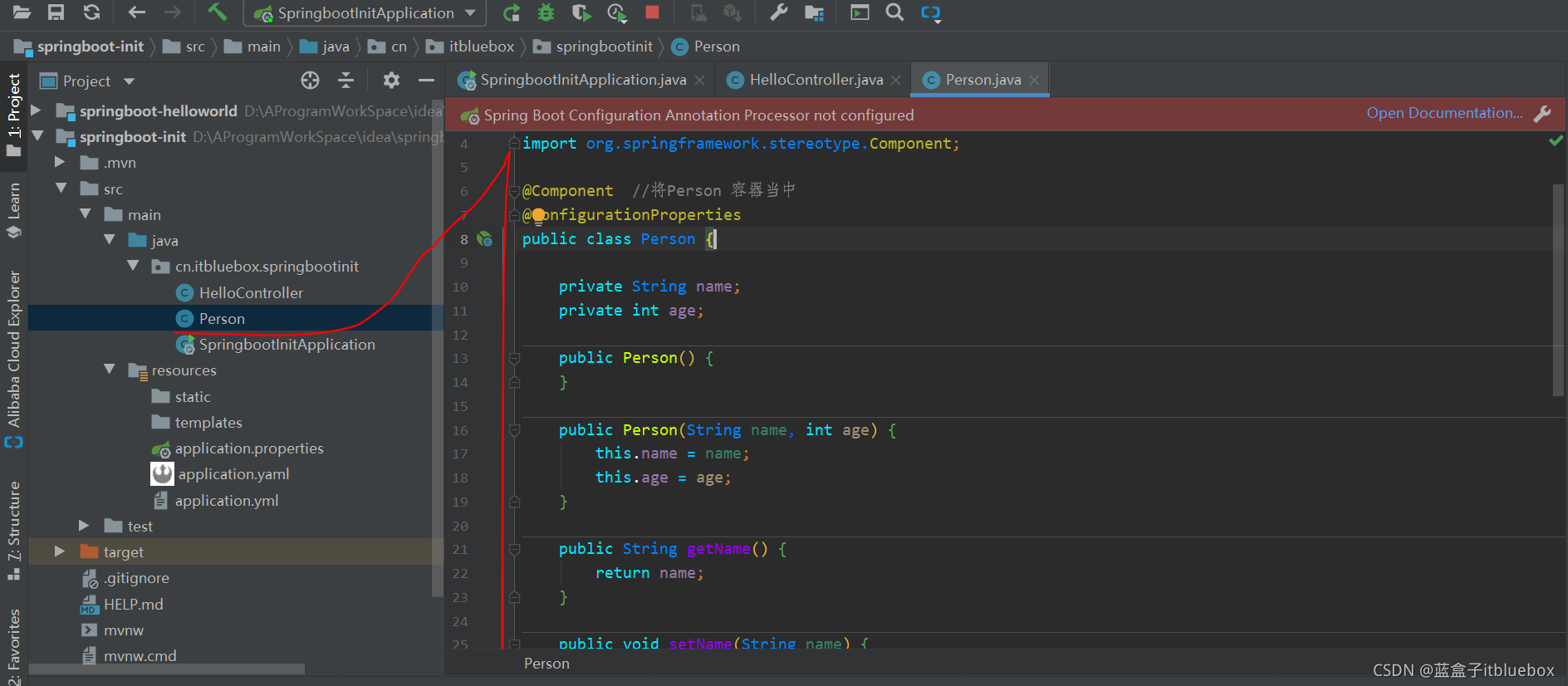Screen dimensions: 1568x686
Task: Open Alibaba Cloud Explorer side tab
Action: (13, 359)
